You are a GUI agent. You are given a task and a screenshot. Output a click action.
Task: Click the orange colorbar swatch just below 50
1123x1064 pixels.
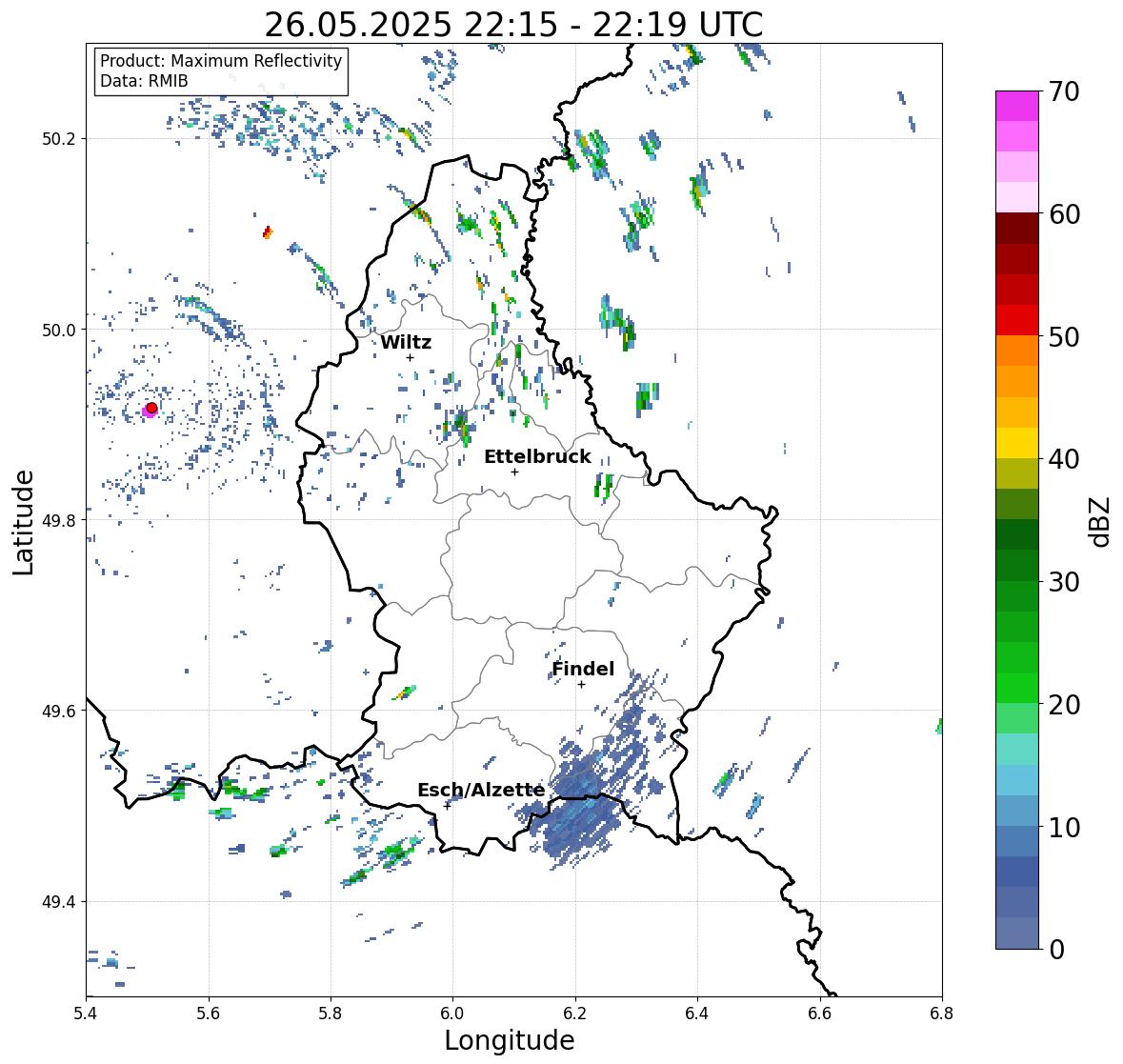pyautogui.click(x=1017, y=351)
